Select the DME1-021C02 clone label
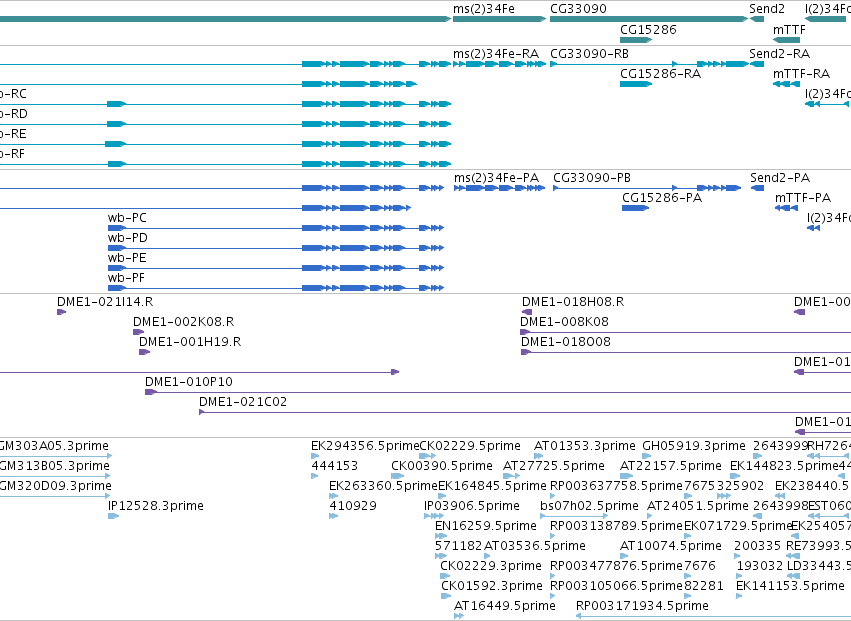 (x=243, y=402)
